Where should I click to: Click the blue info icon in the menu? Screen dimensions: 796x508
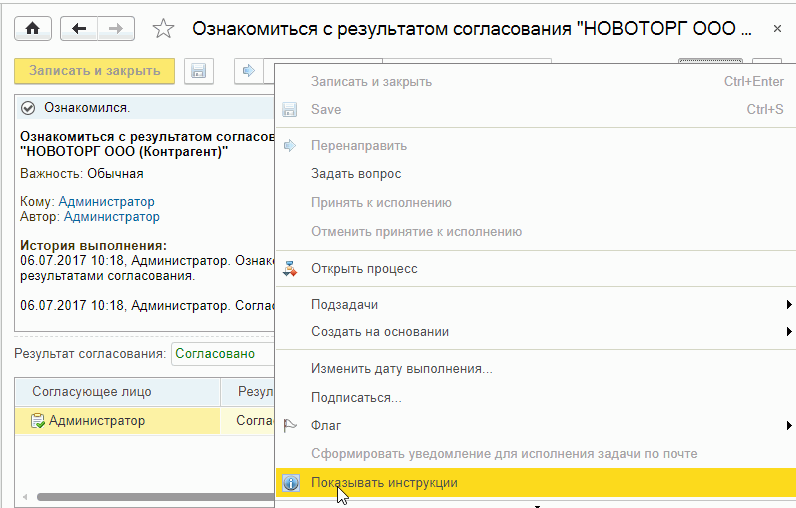tap(291, 483)
